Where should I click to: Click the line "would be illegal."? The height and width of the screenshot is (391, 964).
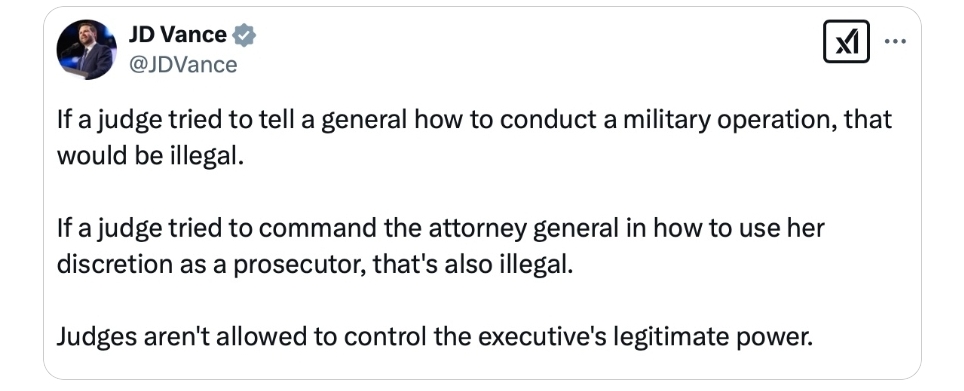pyautogui.click(x=151, y=156)
